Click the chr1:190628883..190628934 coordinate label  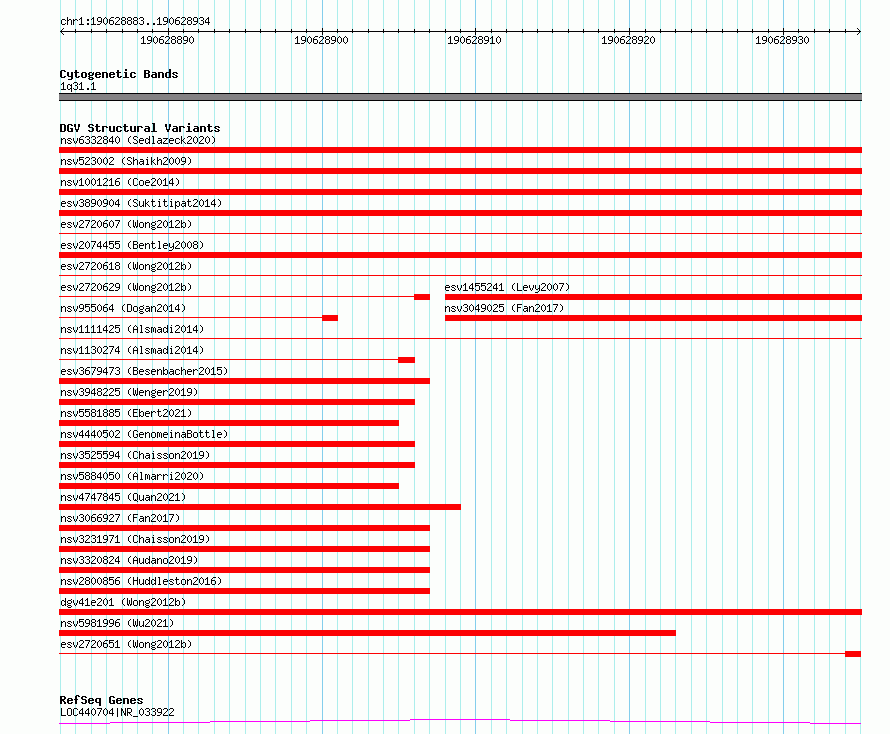click(x=135, y=21)
